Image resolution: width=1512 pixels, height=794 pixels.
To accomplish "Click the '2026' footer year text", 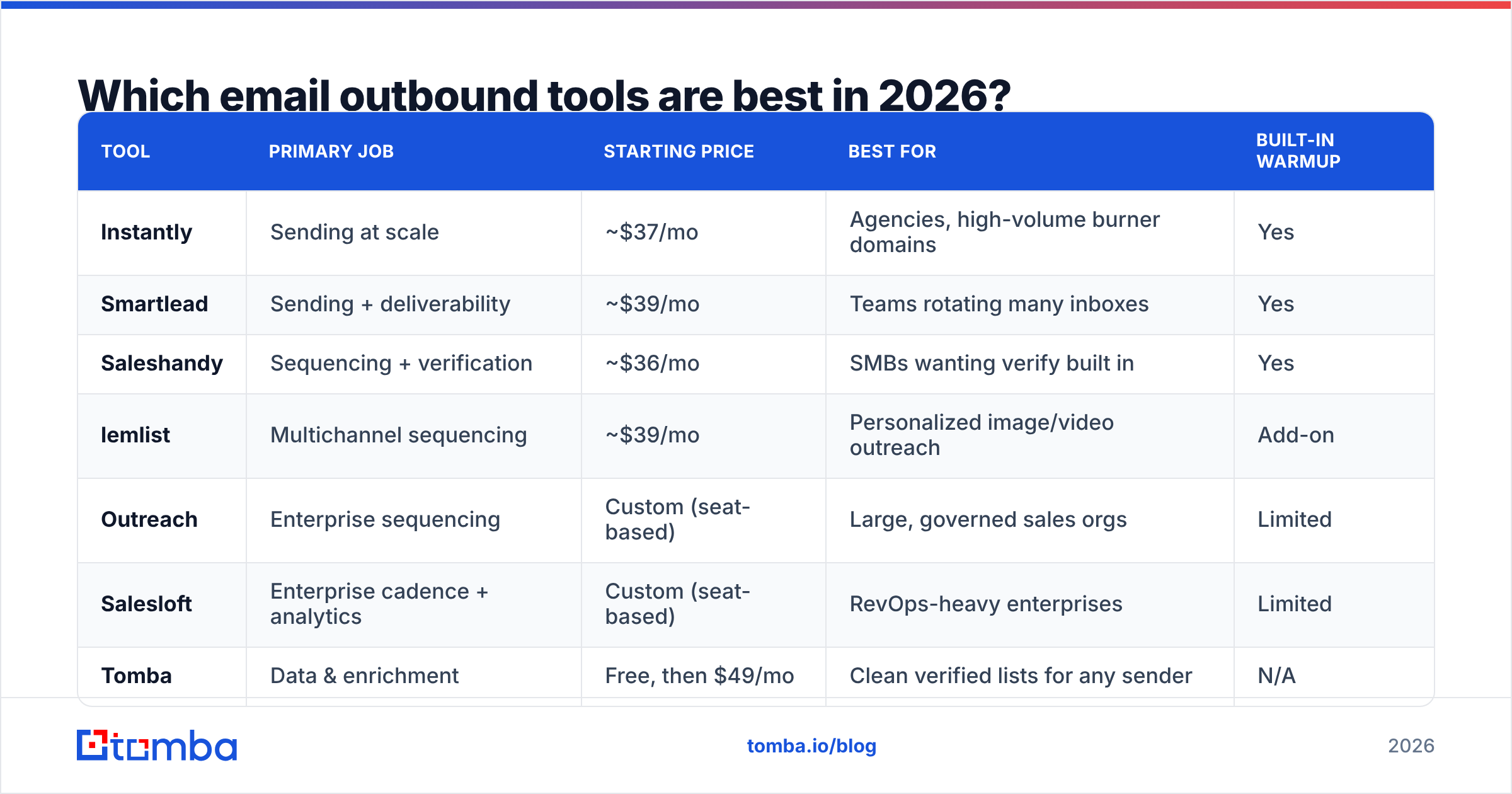I will (x=1411, y=746).
